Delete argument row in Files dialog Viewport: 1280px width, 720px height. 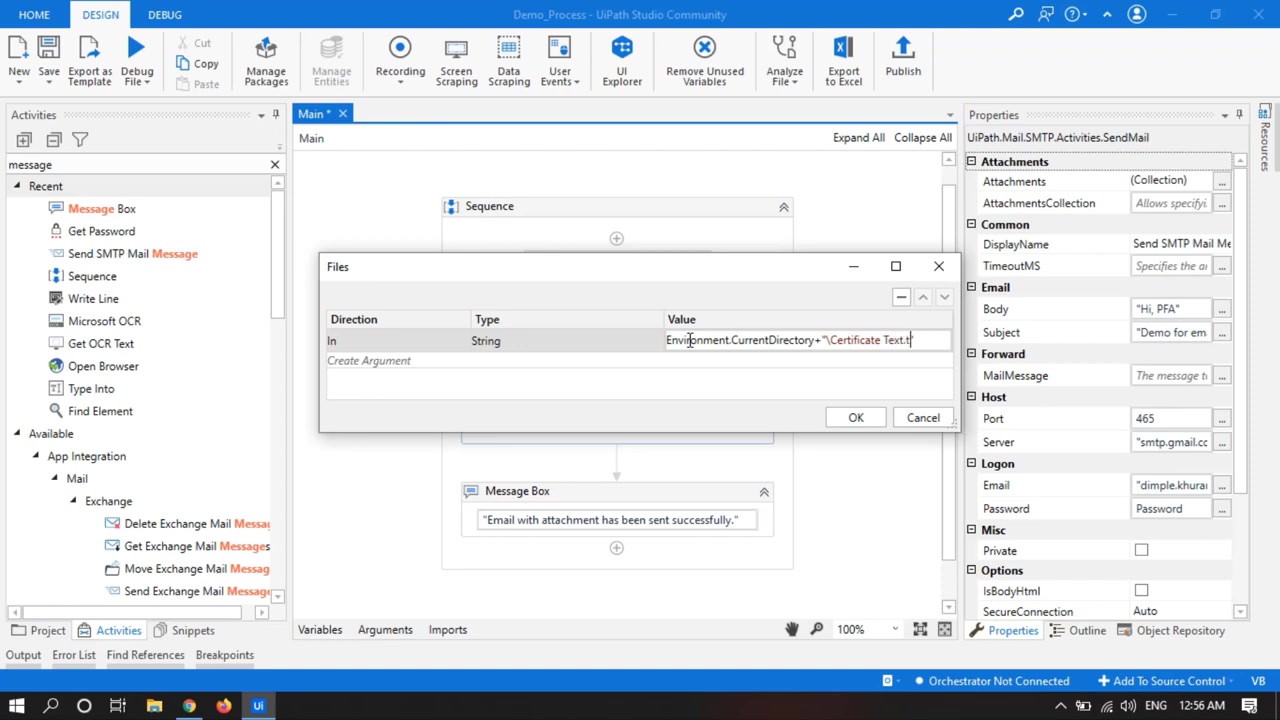click(901, 297)
